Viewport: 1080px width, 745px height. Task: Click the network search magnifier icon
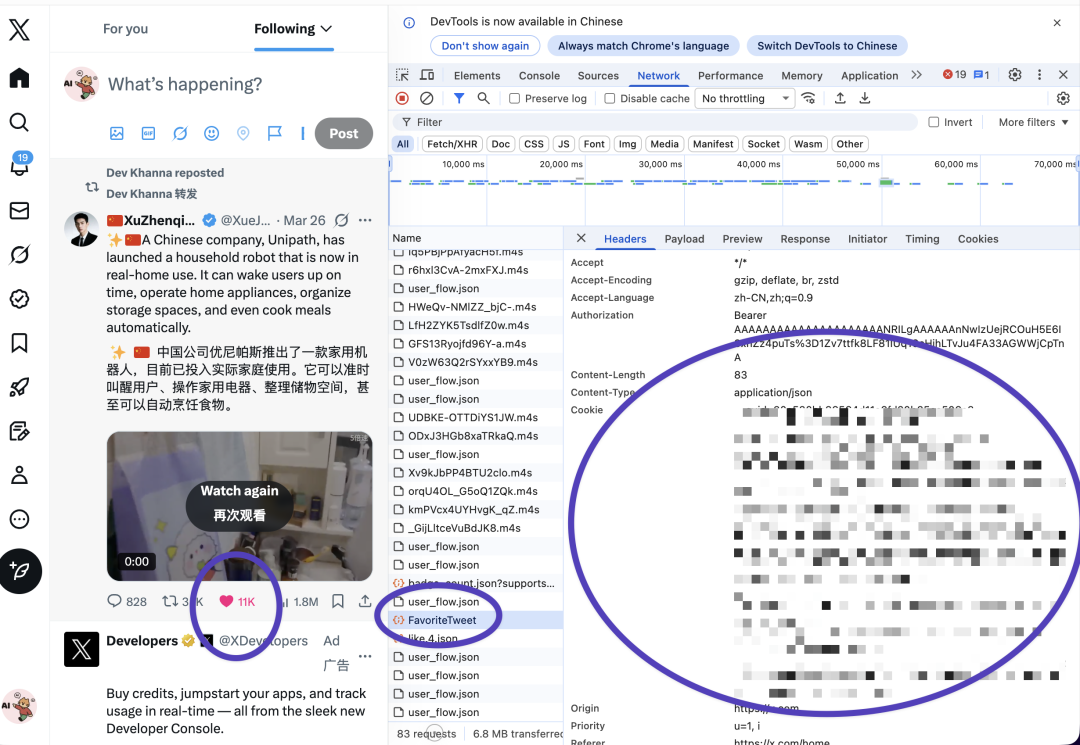483,98
